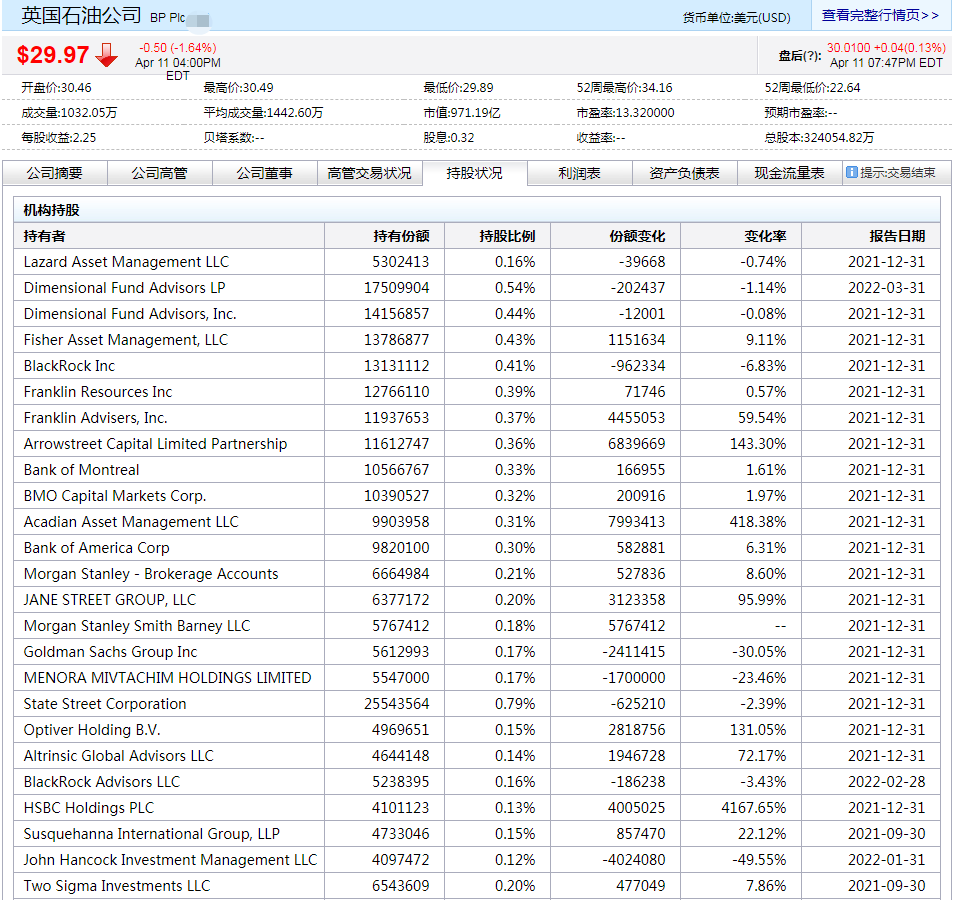
Task: Click the Arrowstreet Capital Limited Partnership row
Action: pos(477,444)
